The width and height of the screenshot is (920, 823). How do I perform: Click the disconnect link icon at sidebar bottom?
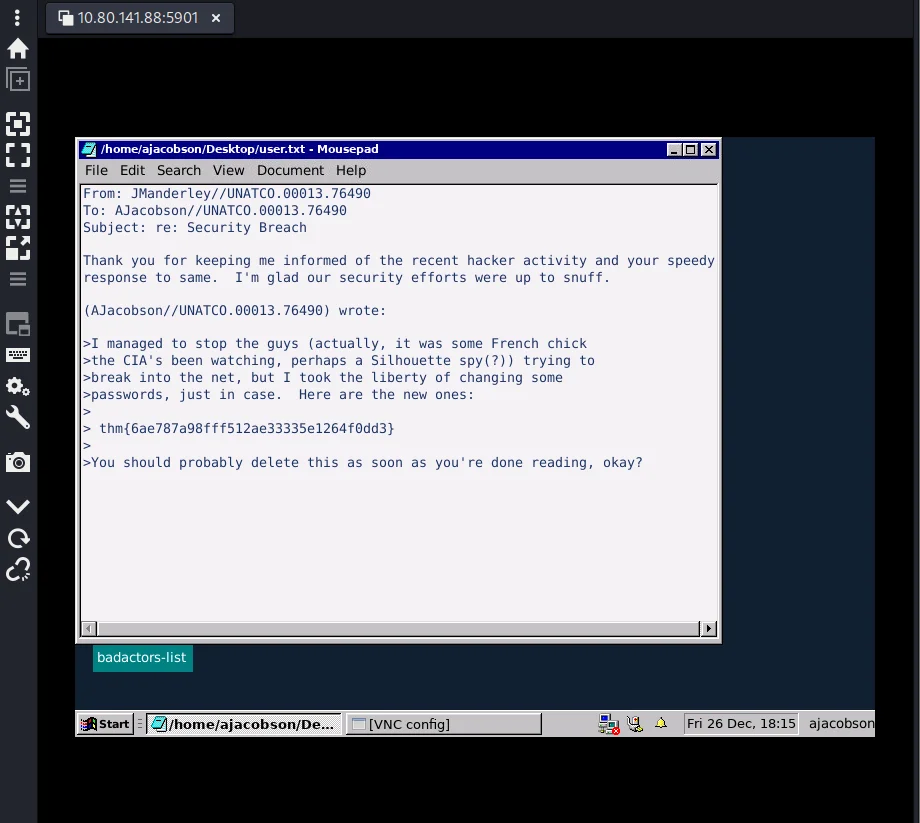coord(18,570)
